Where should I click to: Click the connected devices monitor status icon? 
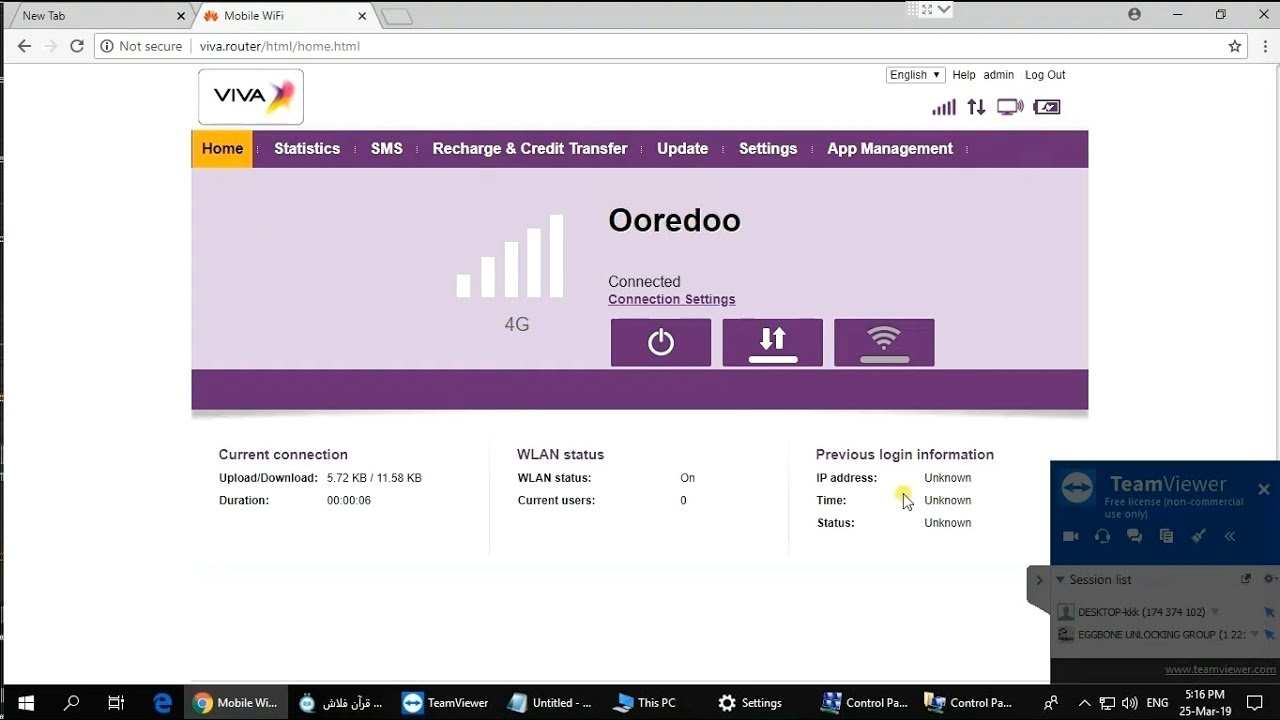(x=1010, y=107)
